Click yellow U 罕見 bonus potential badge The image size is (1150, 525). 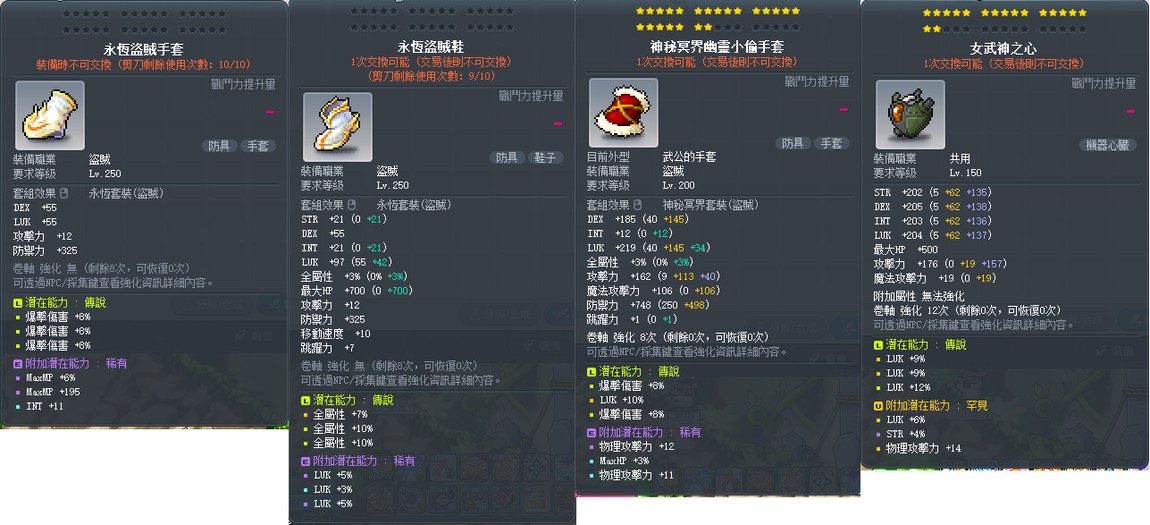tap(879, 405)
